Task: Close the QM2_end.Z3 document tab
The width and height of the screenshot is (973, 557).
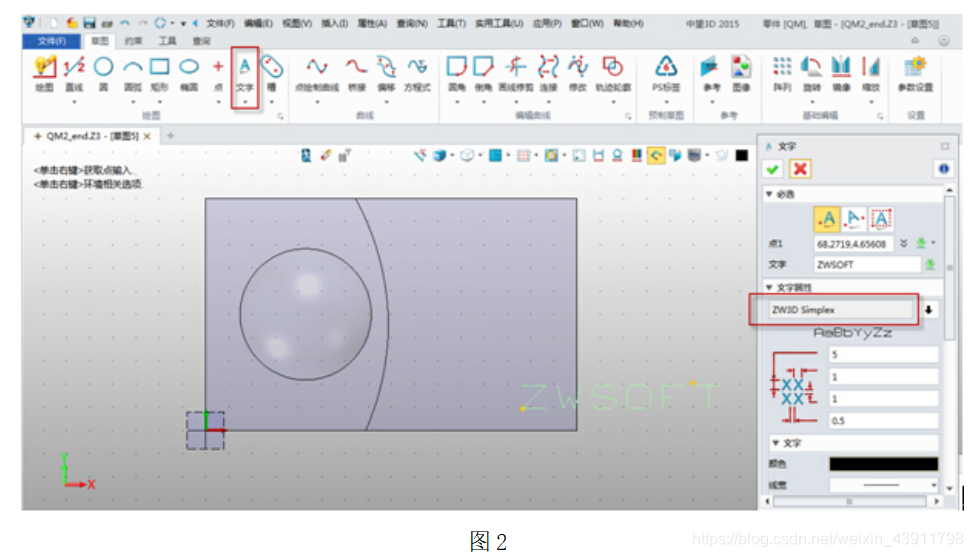Action: pyautogui.click(x=147, y=136)
